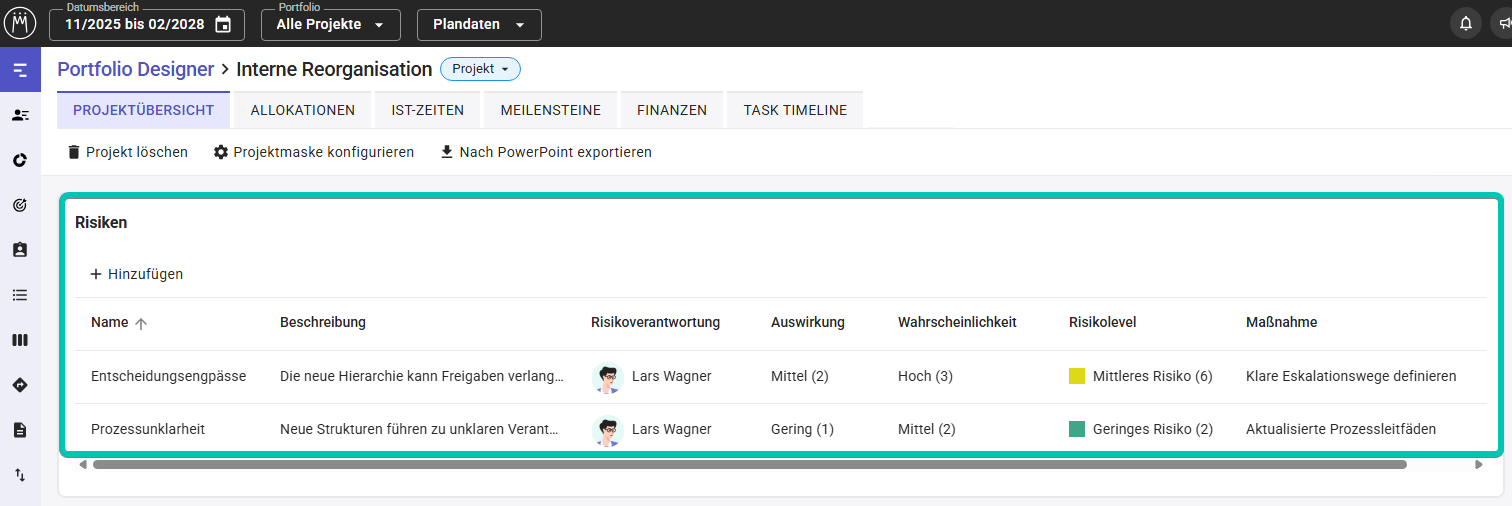Viewport: 1512px width, 506px height.
Task: Click the horizontal scrollbar under risk table
Action: 750,465
